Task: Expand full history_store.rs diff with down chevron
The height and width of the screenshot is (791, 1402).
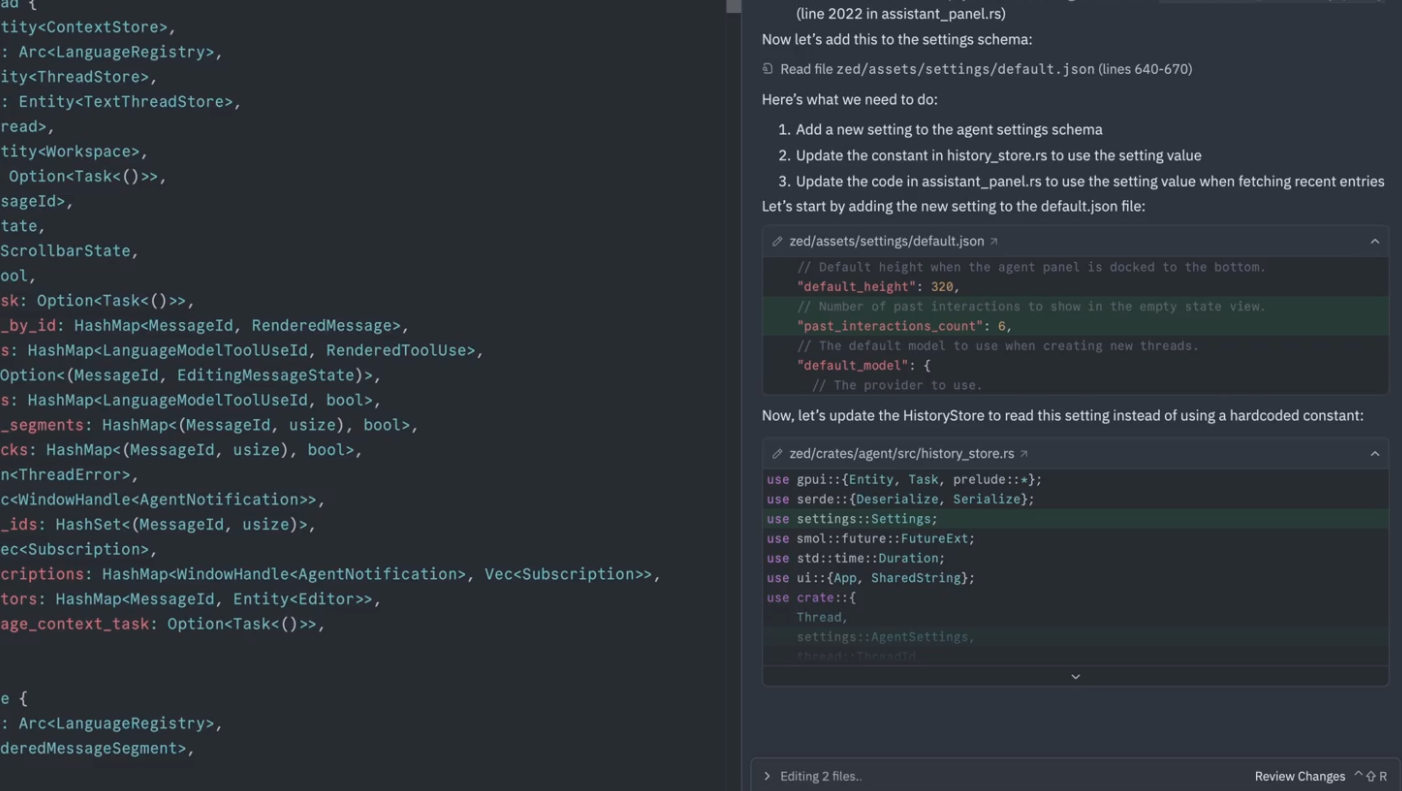Action: 1075,677
